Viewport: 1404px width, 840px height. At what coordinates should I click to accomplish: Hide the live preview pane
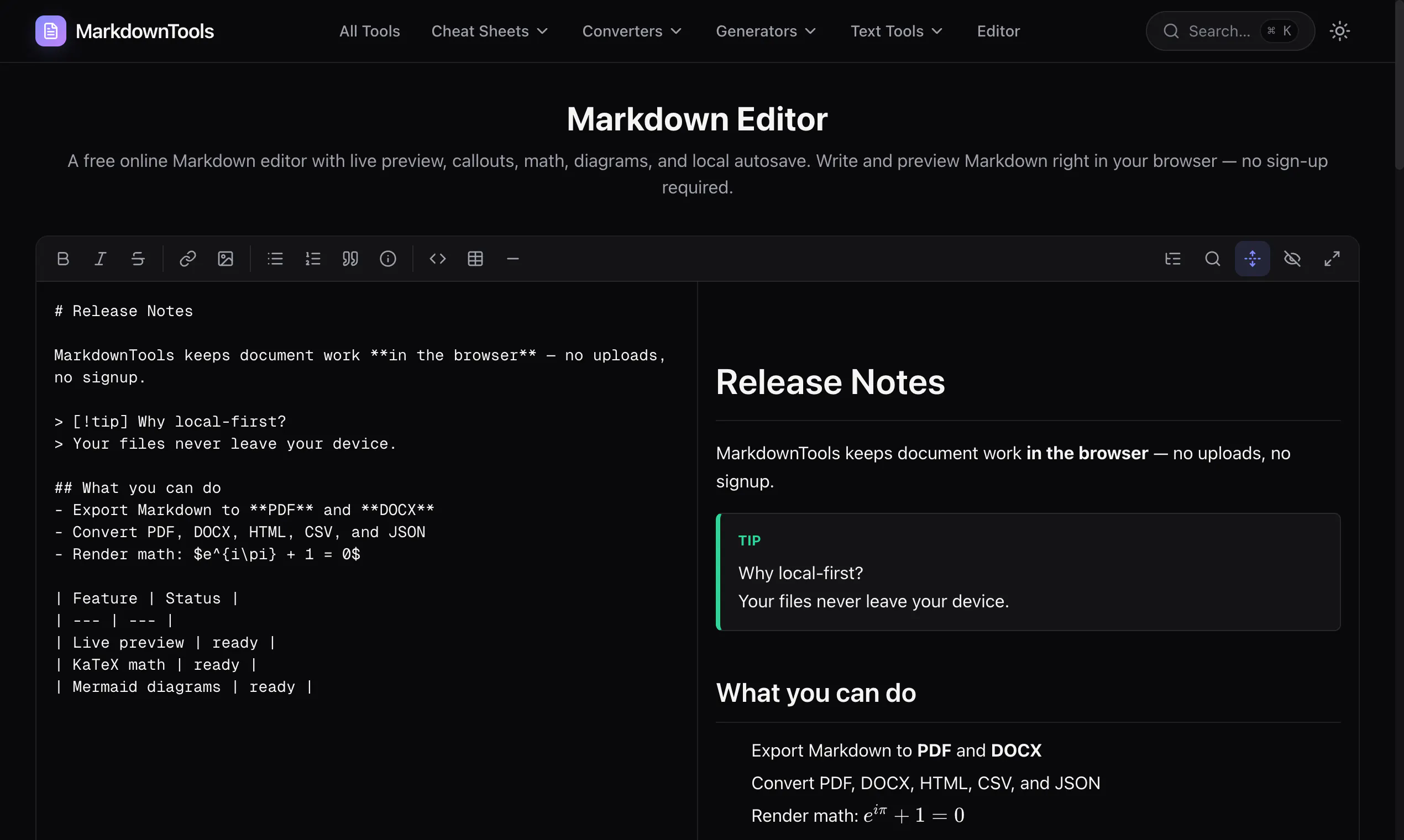[x=1292, y=259]
